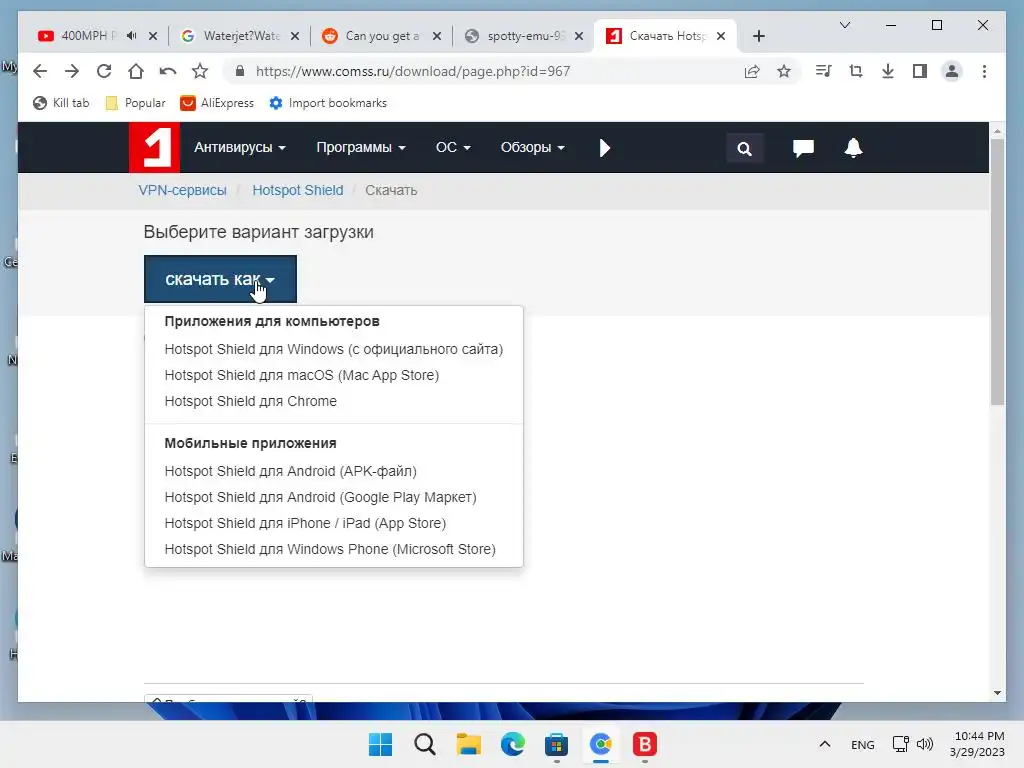Expand the ОС menu
The height and width of the screenshot is (768, 1024).
click(x=453, y=148)
